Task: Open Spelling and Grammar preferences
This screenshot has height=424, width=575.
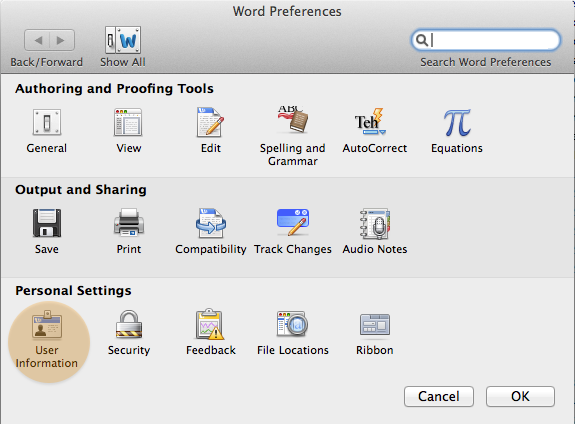Action: [293, 119]
